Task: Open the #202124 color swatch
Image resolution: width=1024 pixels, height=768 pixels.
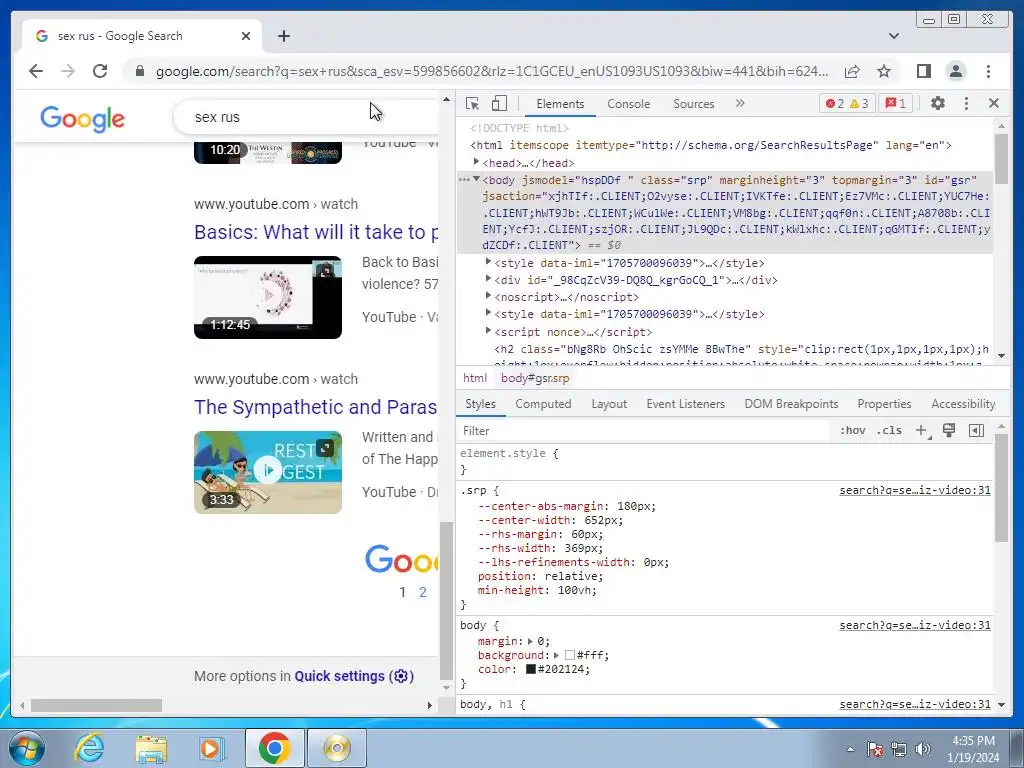Action: click(x=531, y=669)
